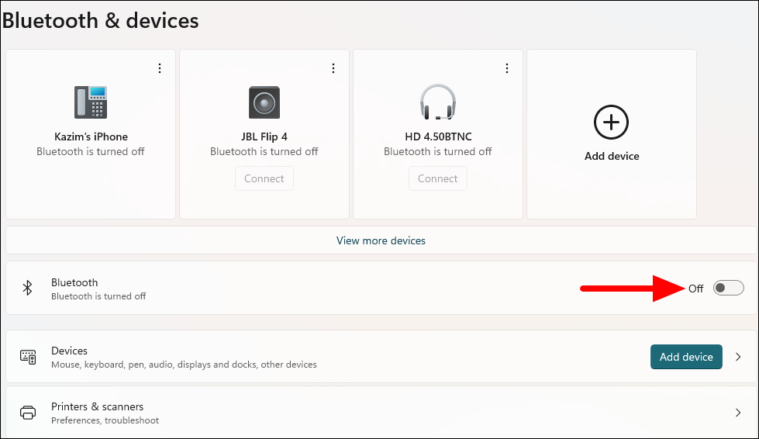Viewport: 759px width, 439px height.
Task: Select the HD 4.50BTNC name text
Action: [438, 136]
